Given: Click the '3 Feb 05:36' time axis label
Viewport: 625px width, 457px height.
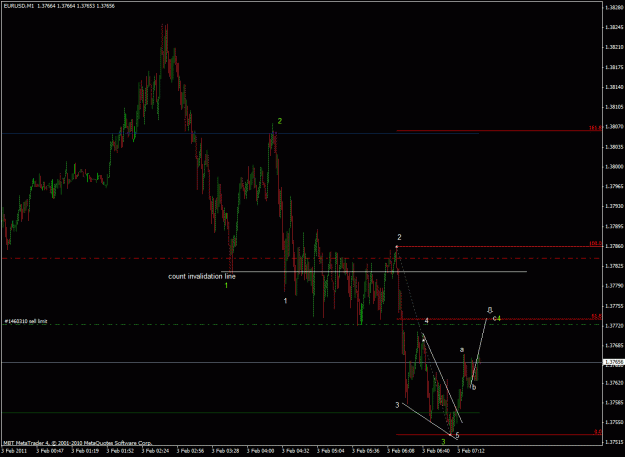Looking at the screenshot, I should coord(366,451).
